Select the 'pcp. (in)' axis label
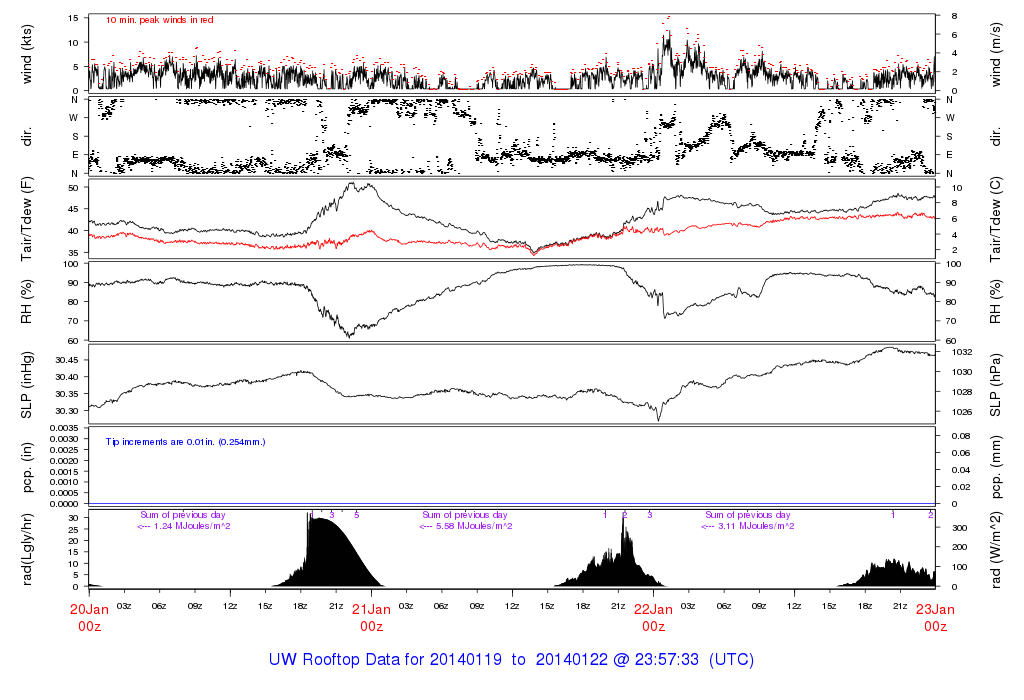Image resolution: width=1024 pixels, height=700 pixels. tap(27, 466)
